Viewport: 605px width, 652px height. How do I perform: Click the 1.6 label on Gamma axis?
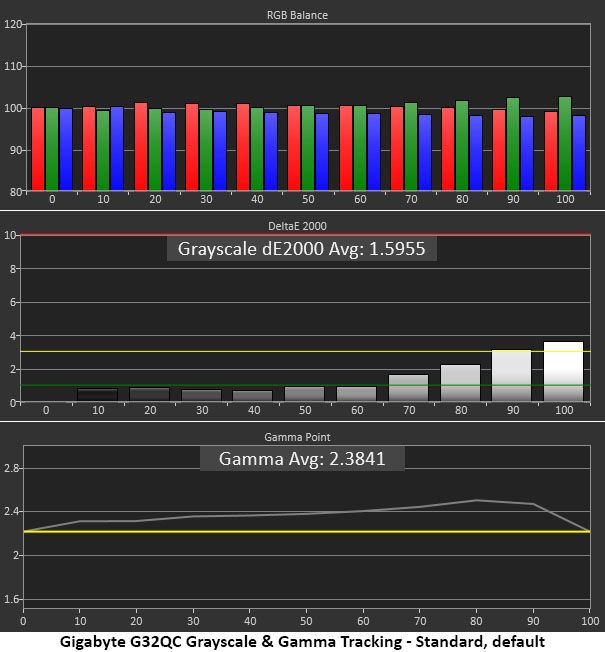tap(11, 599)
